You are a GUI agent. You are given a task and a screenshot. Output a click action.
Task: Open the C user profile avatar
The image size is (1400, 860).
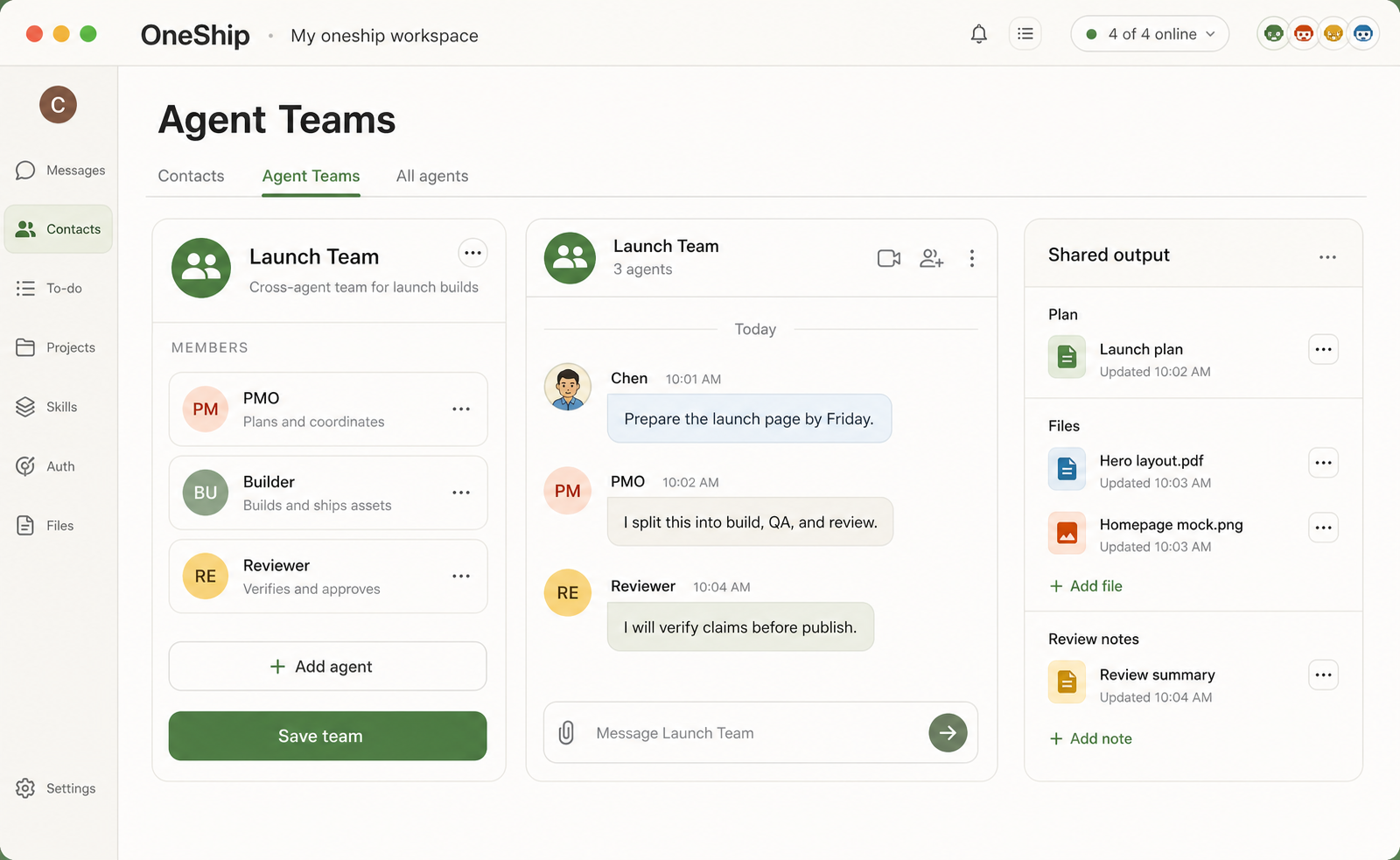click(x=58, y=105)
